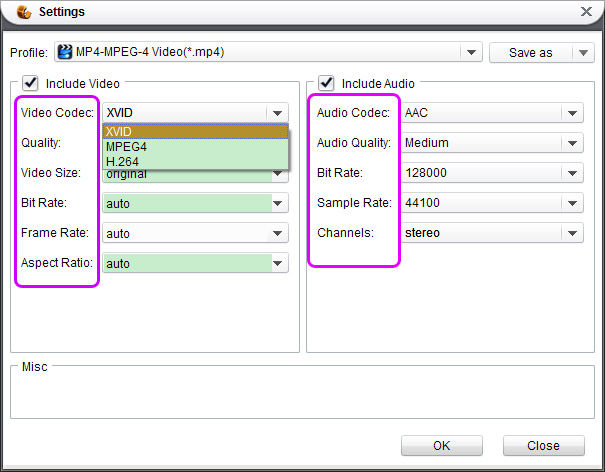
Task: Close the Settings dialog with X
Action: click(x=586, y=12)
